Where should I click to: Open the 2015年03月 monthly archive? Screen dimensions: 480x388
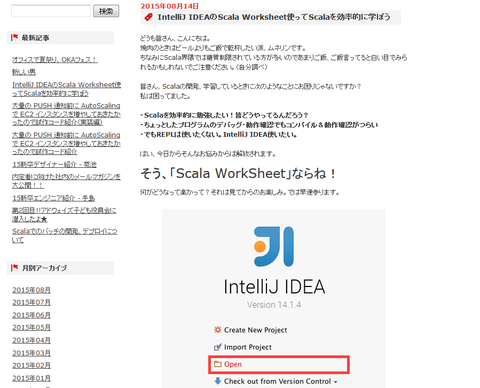pos(31,353)
